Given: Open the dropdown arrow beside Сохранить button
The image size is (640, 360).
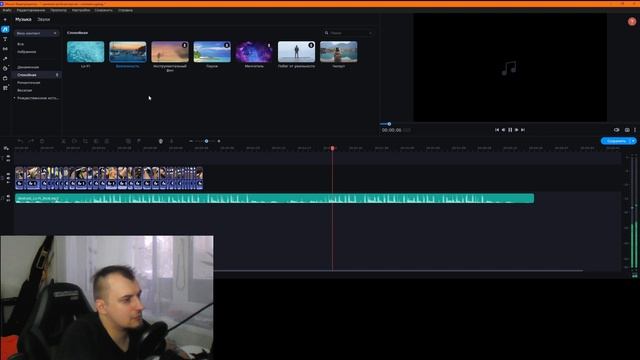Looking at the screenshot, I should coord(633,141).
